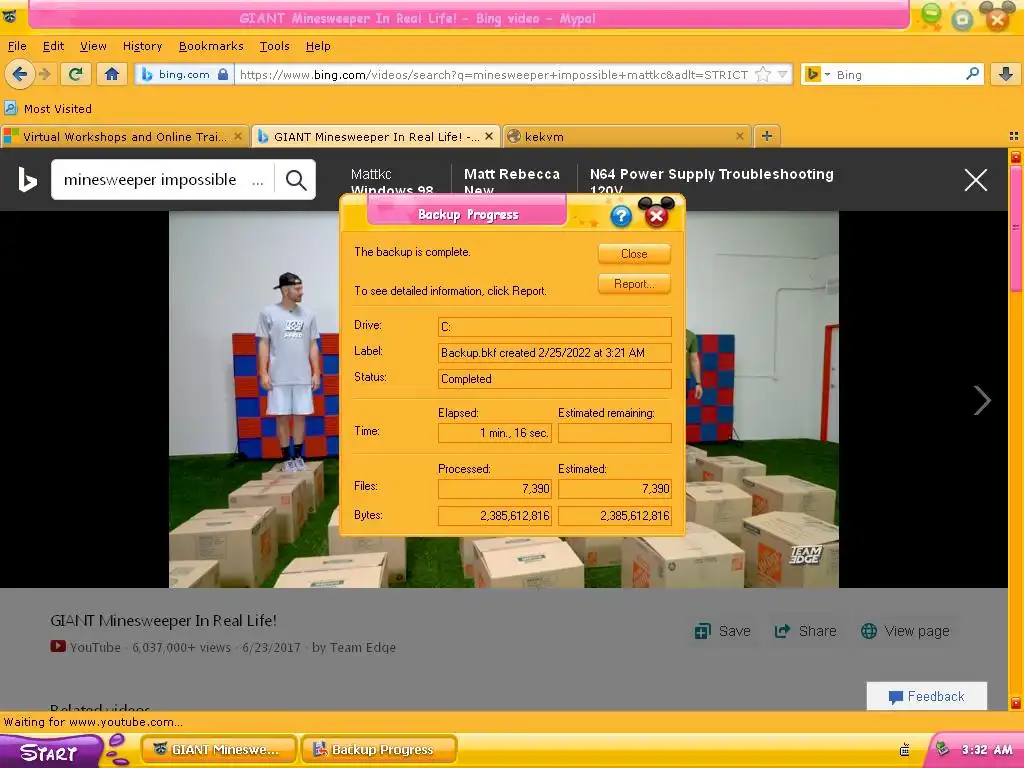Viewport: 1024px width, 768px height.
Task: Open the View menu
Action: pos(93,46)
